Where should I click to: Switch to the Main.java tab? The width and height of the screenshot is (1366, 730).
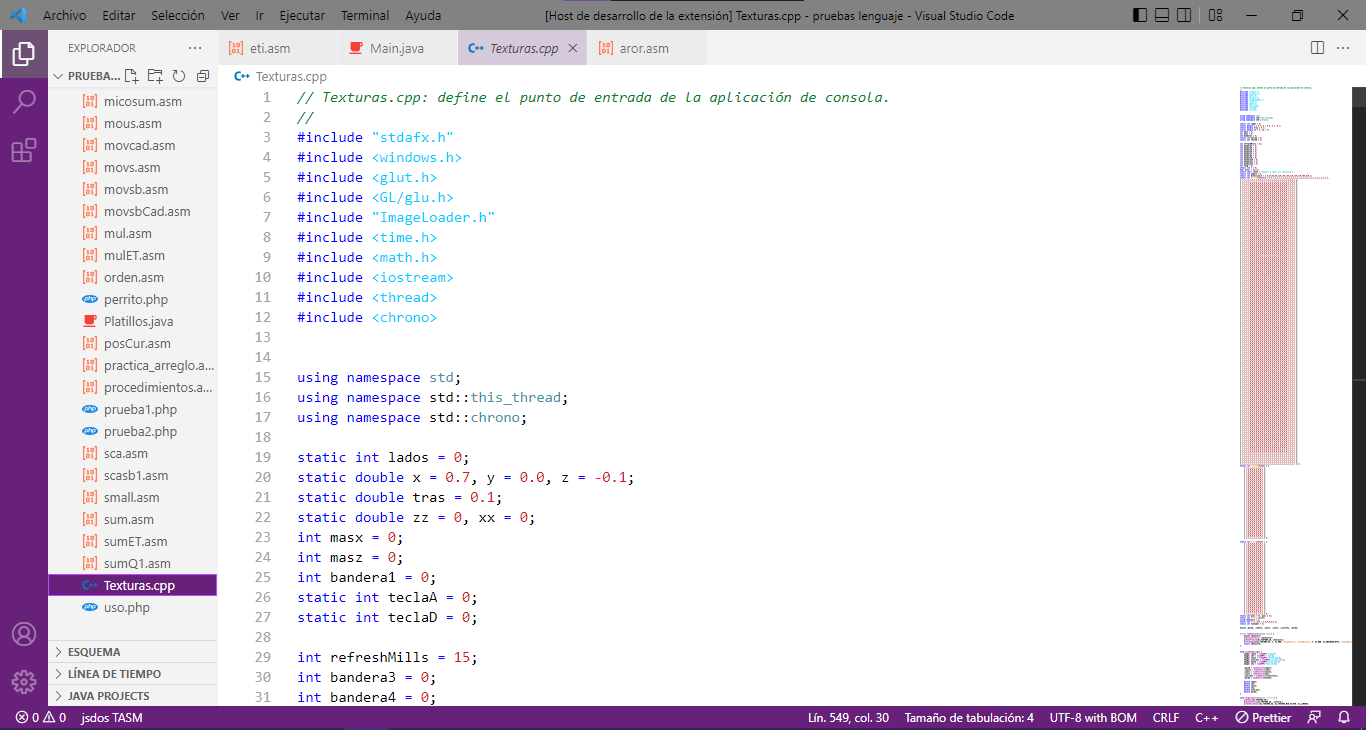click(392, 47)
